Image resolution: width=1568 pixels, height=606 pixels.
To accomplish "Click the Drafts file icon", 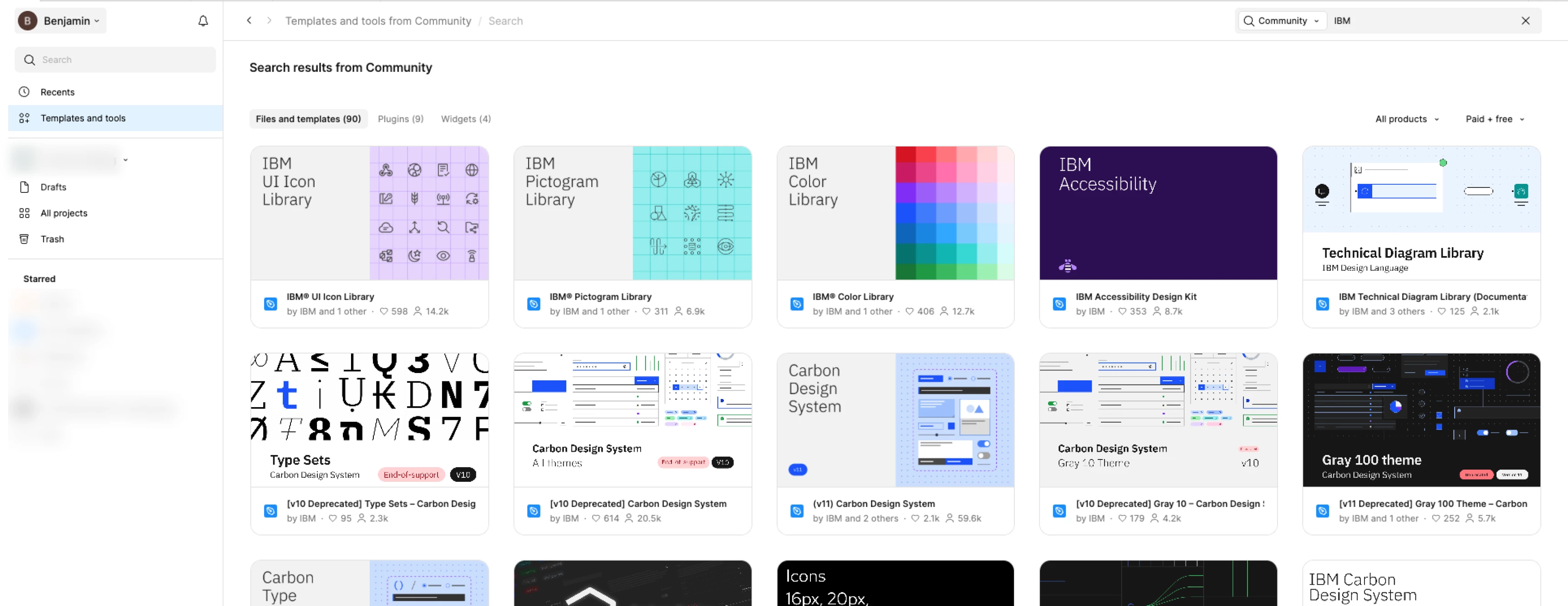I will [x=24, y=187].
